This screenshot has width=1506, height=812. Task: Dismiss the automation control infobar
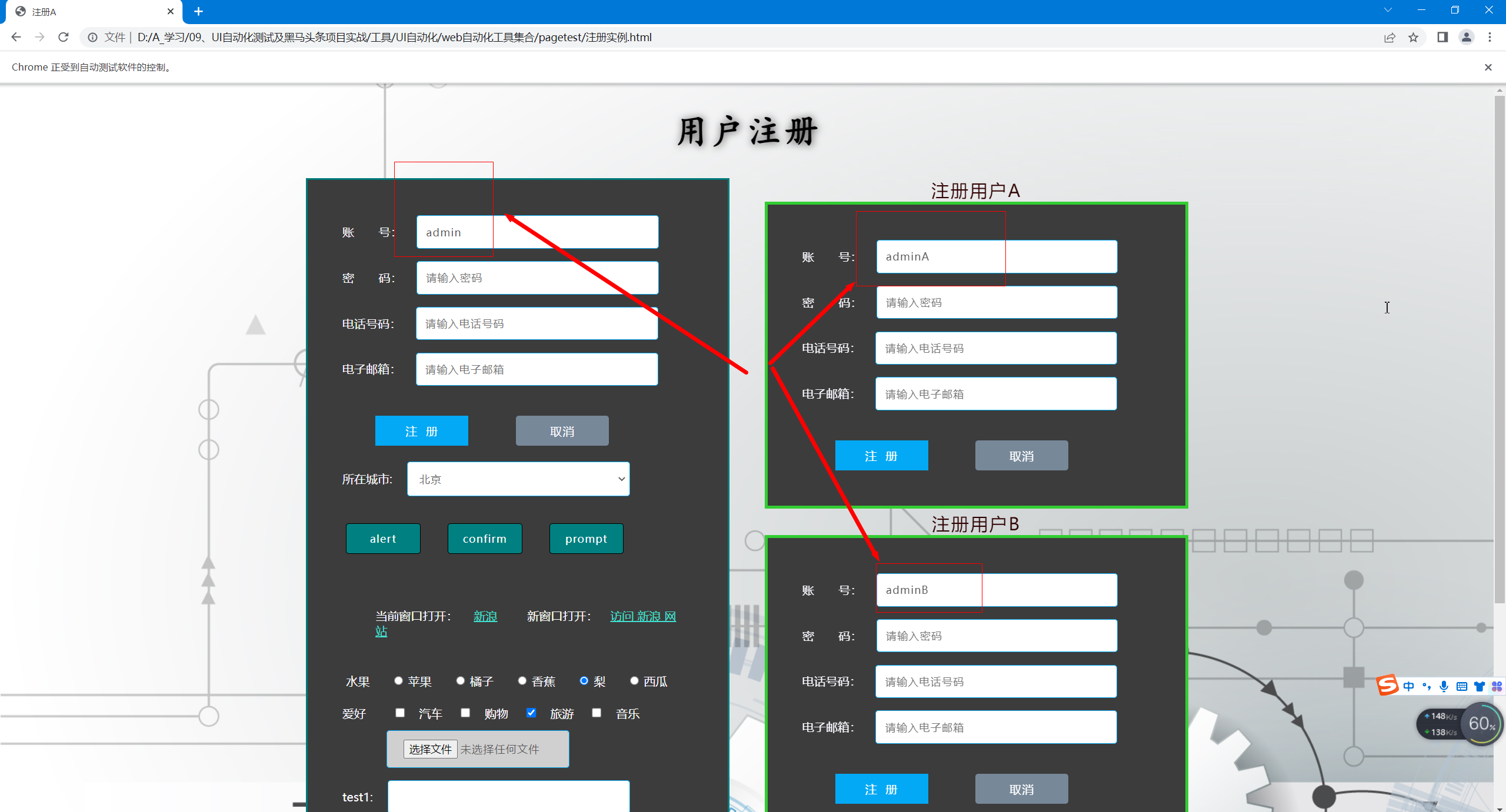[1488, 67]
